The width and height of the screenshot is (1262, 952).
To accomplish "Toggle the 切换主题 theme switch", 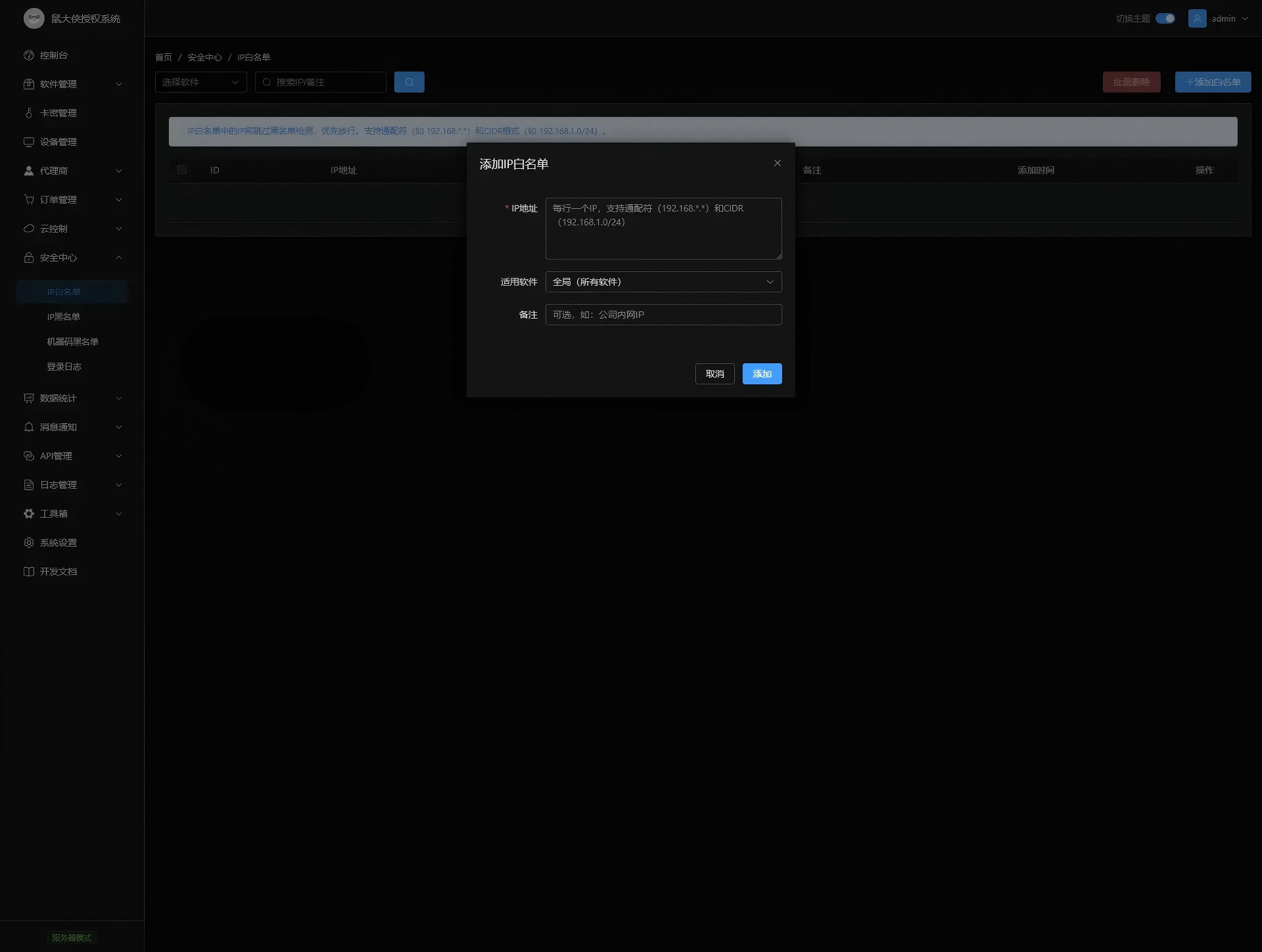I will 1165,18.
